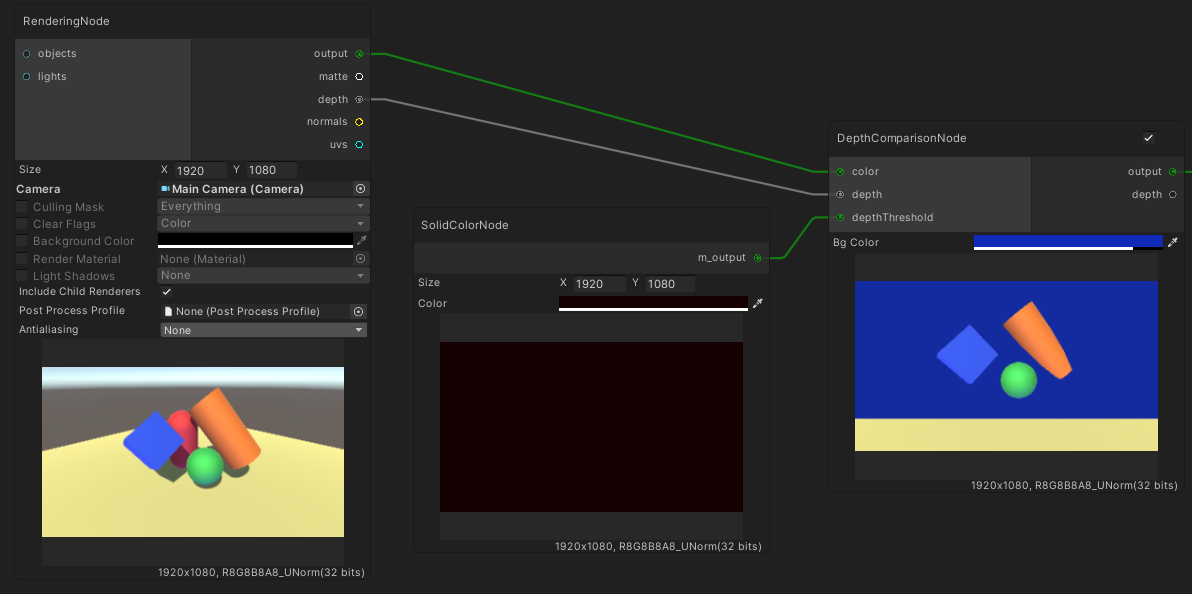
Task: Open the Antialiasing dropdown
Action: [x=263, y=330]
